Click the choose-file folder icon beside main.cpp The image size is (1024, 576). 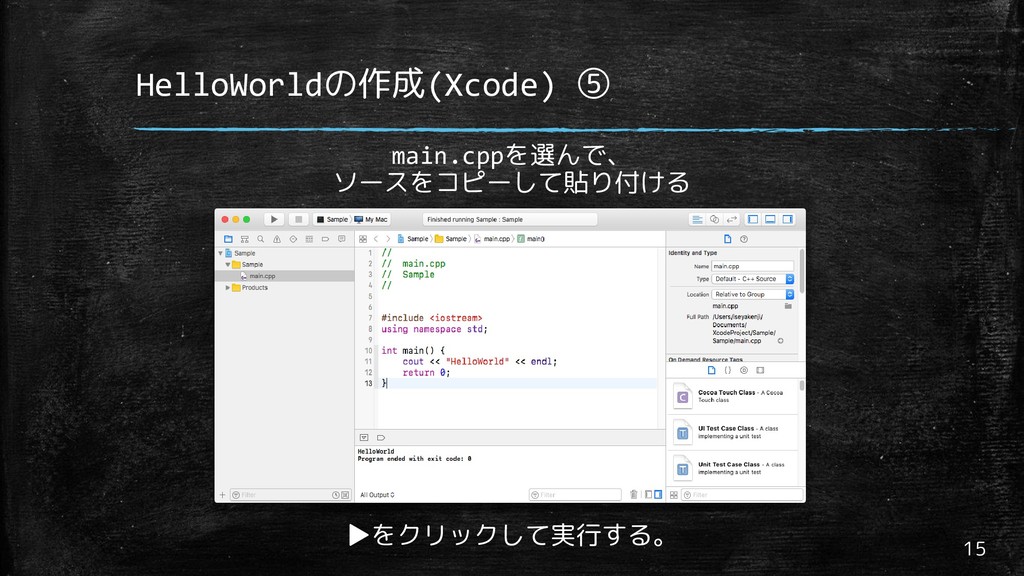788,306
